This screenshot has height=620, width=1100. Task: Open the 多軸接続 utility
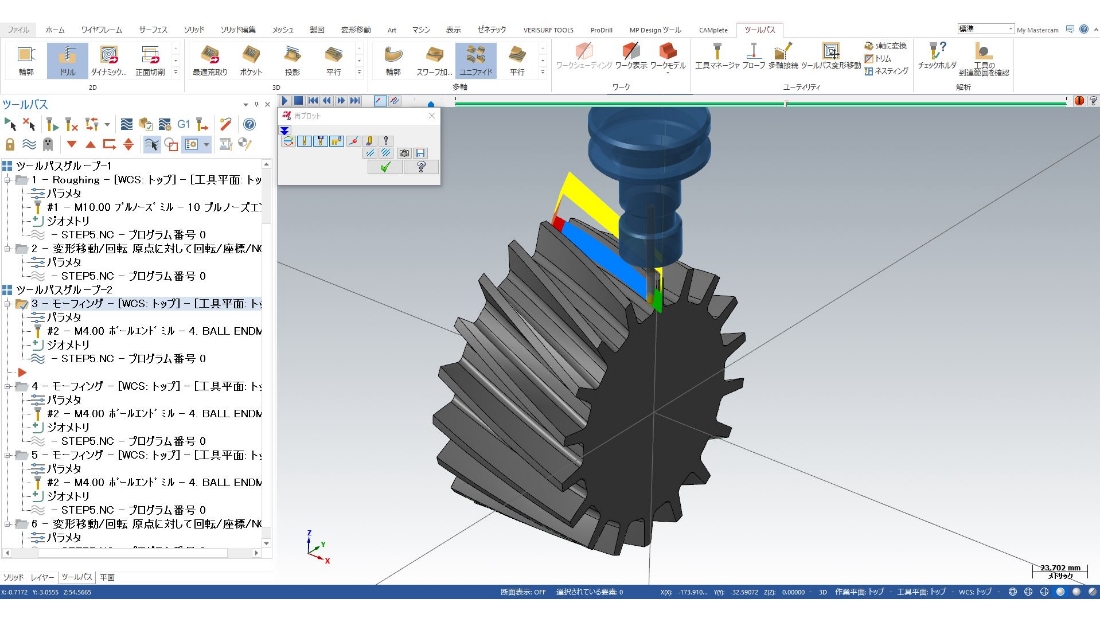(x=783, y=56)
